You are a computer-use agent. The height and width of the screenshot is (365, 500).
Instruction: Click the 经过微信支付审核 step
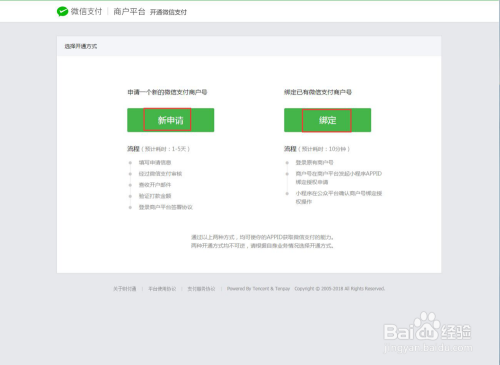[160, 174]
